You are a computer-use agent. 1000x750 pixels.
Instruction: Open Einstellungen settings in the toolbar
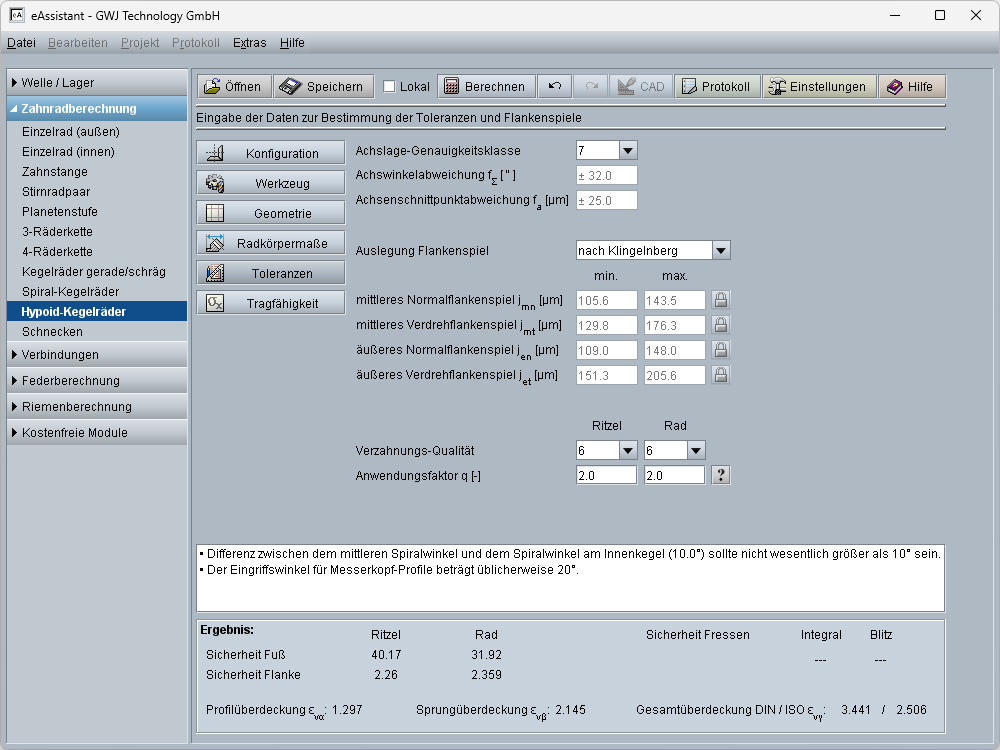coord(816,87)
